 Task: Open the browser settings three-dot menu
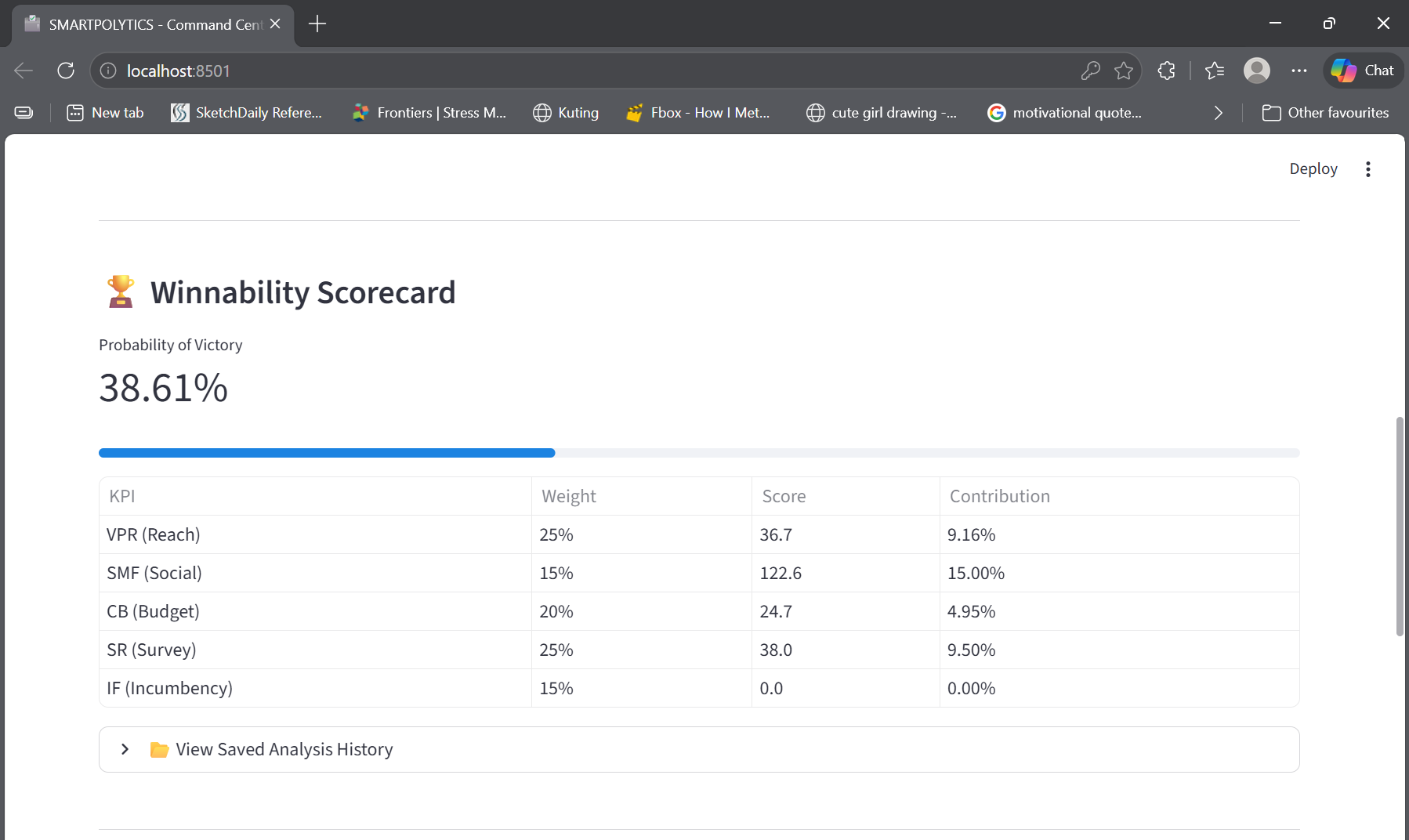[x=1299, y=71]
